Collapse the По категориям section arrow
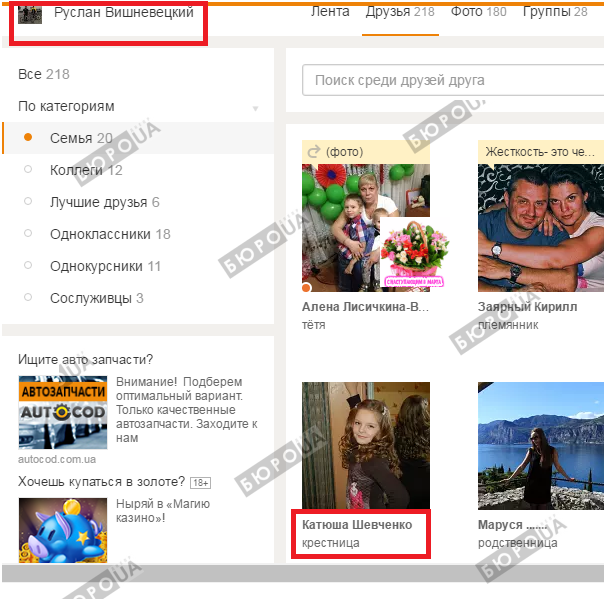 click(x=255, y=108)
